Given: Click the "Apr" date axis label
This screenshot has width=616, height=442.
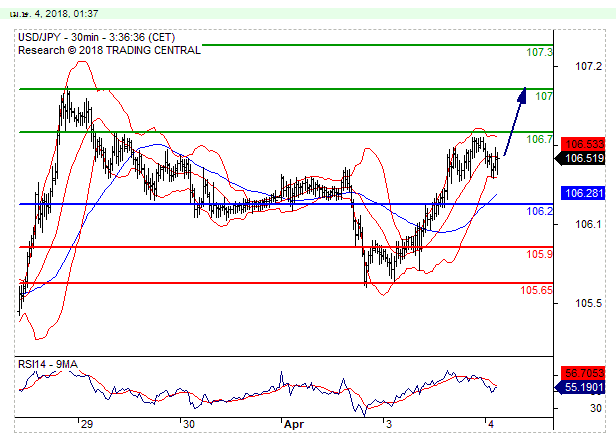Looking at the screenshot, I should pyautogui.click(x=294, y=424).
